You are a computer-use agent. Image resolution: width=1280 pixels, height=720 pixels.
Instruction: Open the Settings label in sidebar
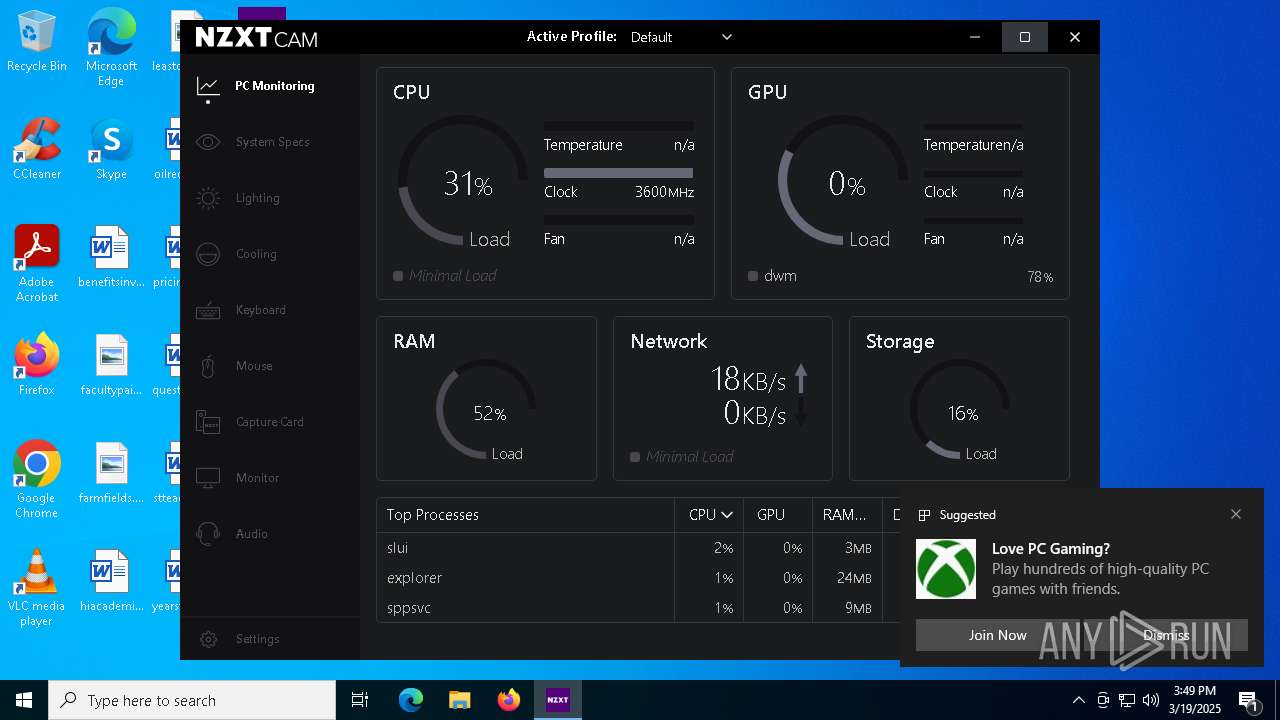click(257, 639)
